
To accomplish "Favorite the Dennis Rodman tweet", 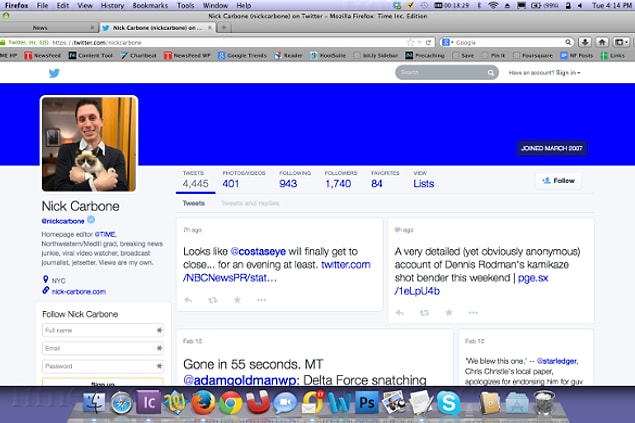I will pyautogui.click(x=449, y=312).
